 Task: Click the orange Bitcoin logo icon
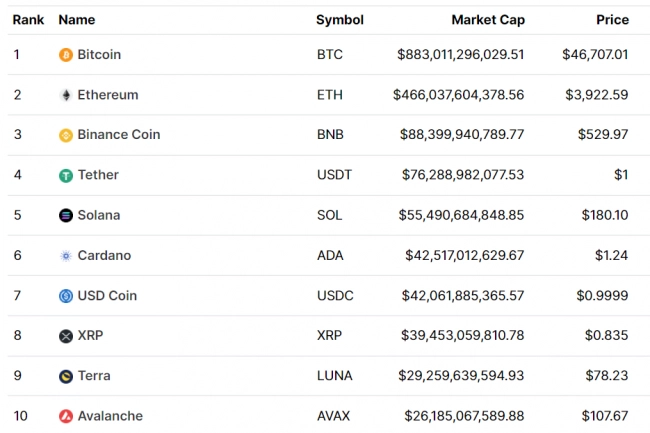pyautogui.click(x=66, y=55)
